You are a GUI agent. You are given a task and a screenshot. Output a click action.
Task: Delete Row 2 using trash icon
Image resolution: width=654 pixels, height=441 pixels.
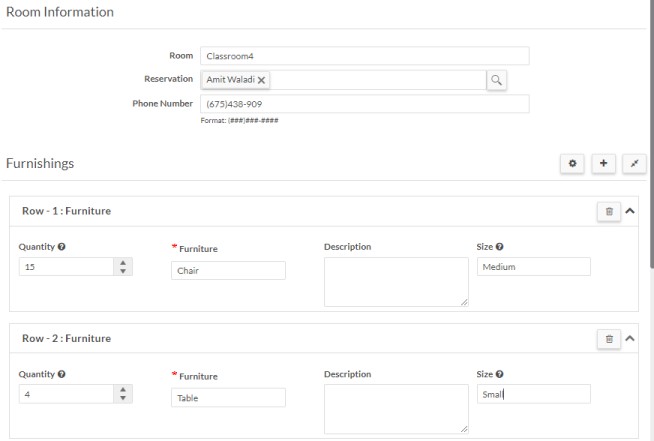click(609, 338)
